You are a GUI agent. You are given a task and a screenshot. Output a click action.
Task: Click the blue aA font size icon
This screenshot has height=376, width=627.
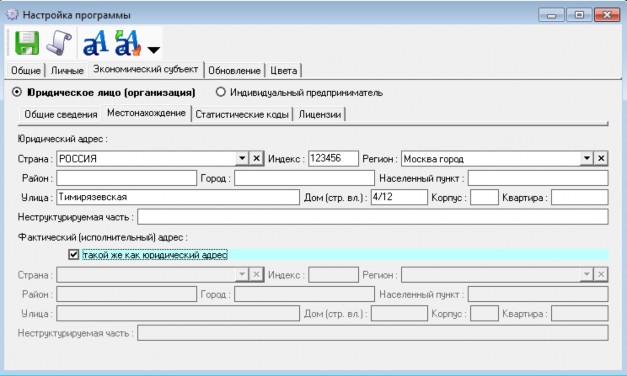tap(95, 43)
